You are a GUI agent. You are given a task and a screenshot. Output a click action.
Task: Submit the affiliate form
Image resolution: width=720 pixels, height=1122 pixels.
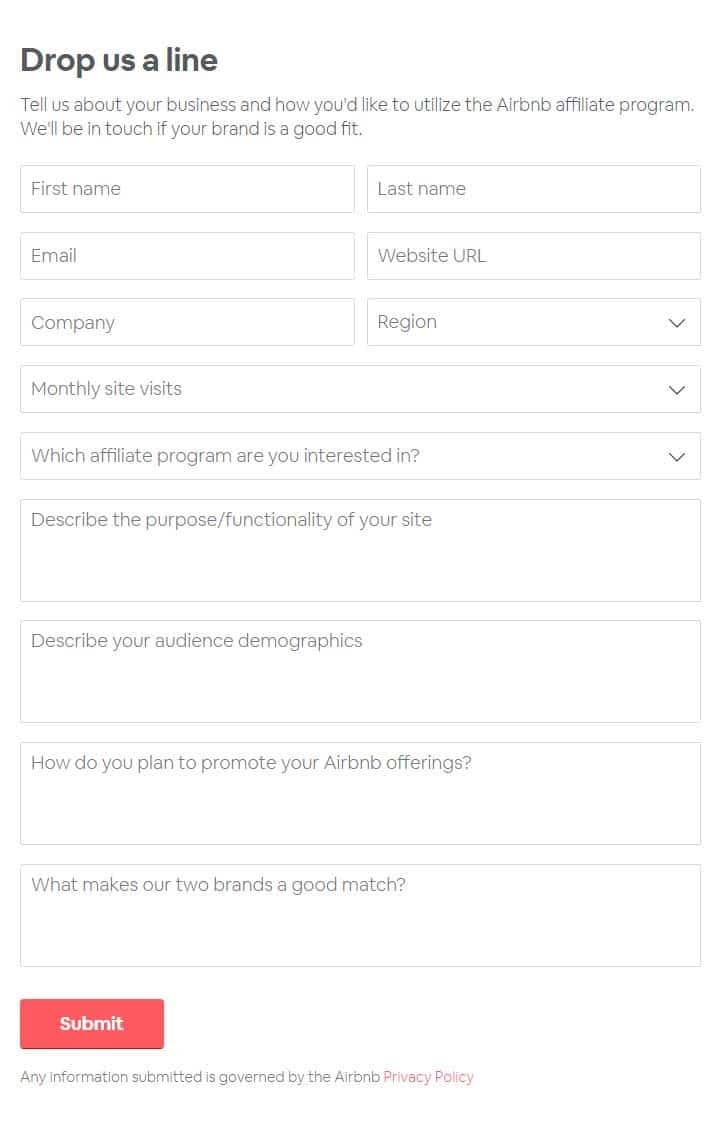[x=92, y=1024]
